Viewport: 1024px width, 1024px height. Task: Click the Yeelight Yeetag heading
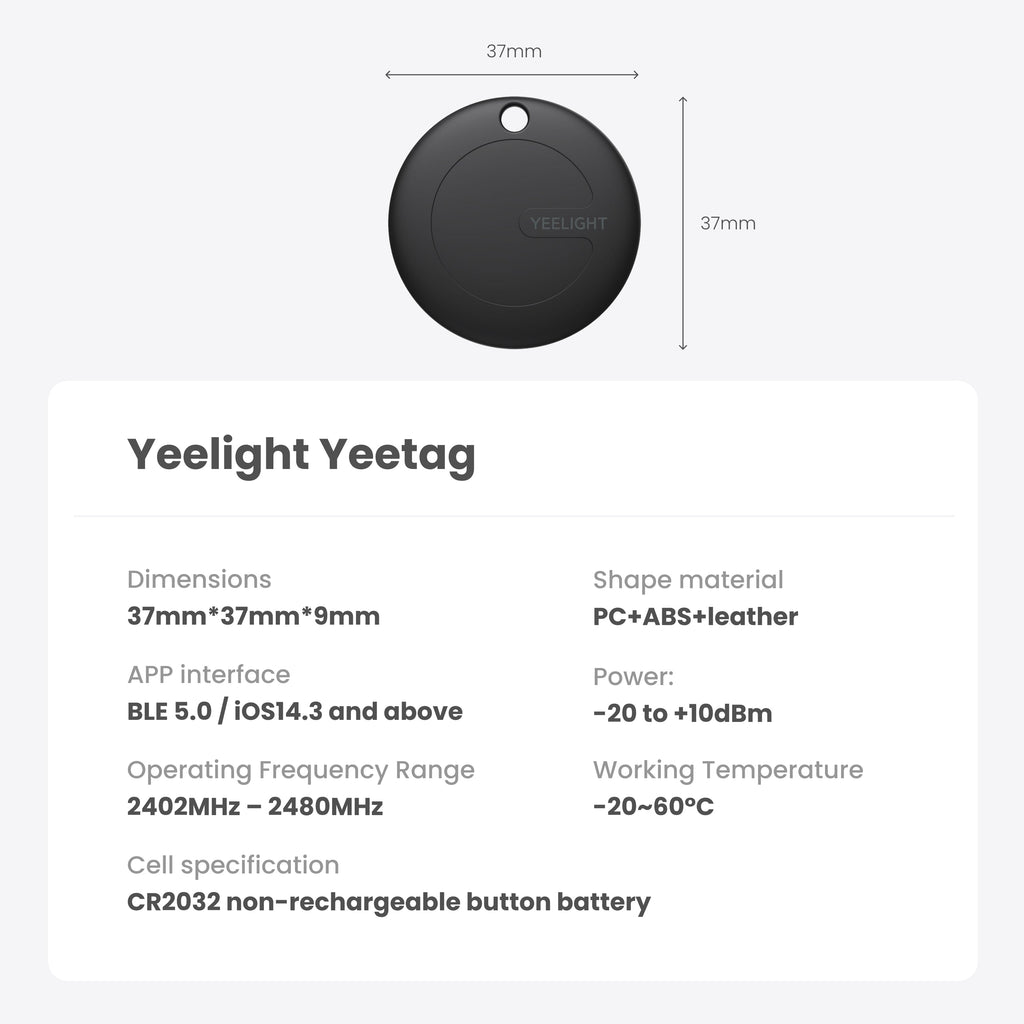point(301,455)
